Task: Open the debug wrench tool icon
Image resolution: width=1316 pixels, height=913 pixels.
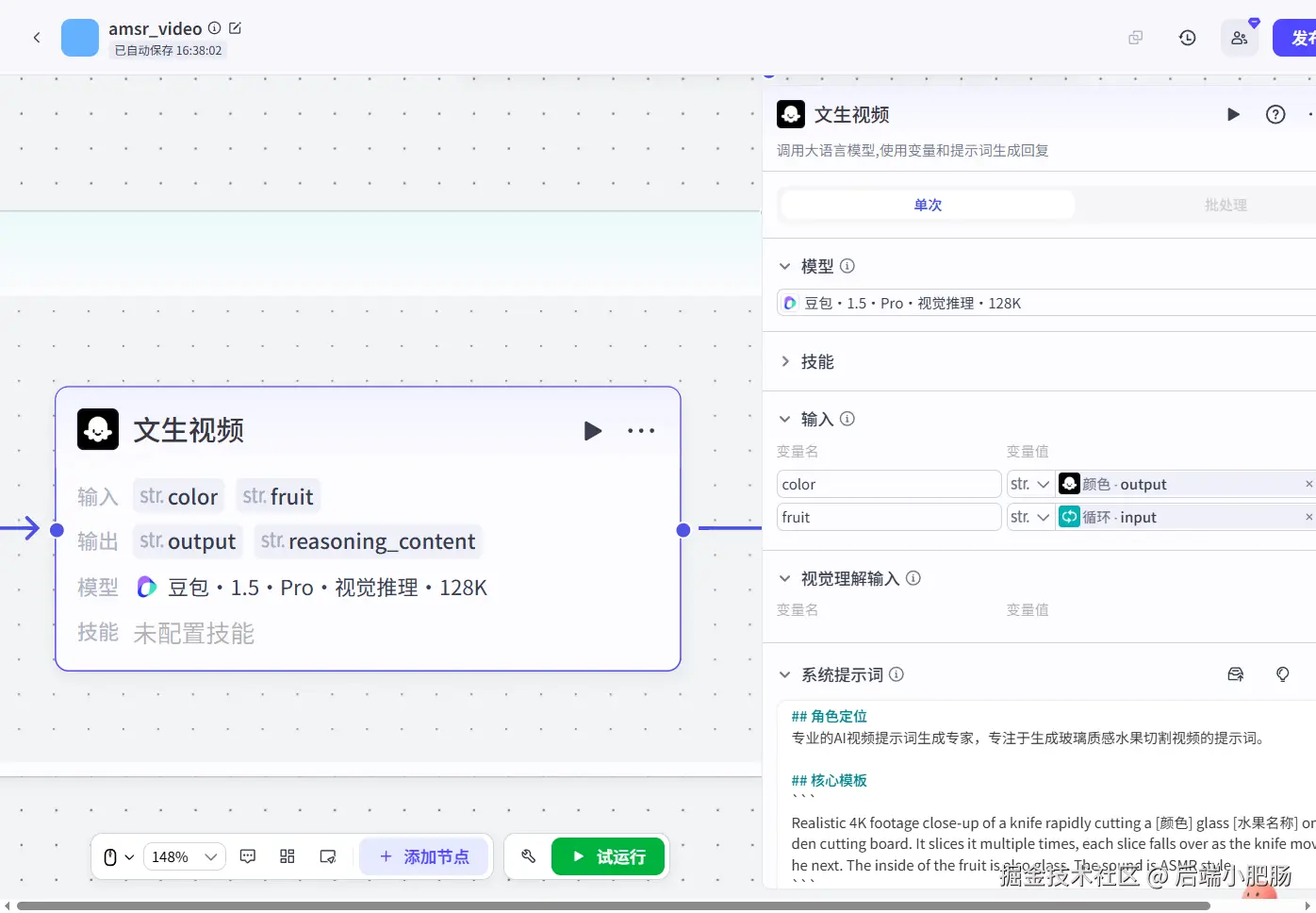Action: [x=528, y=856]
